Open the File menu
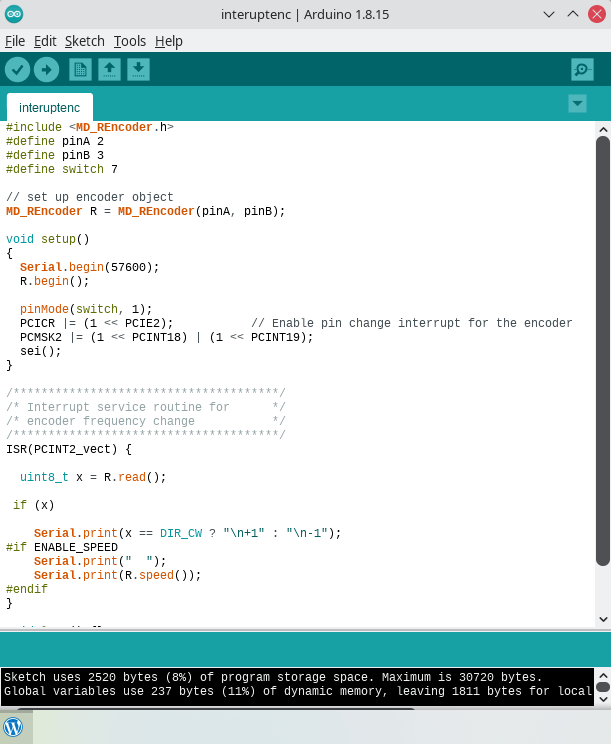 click(x=15, y=41)
